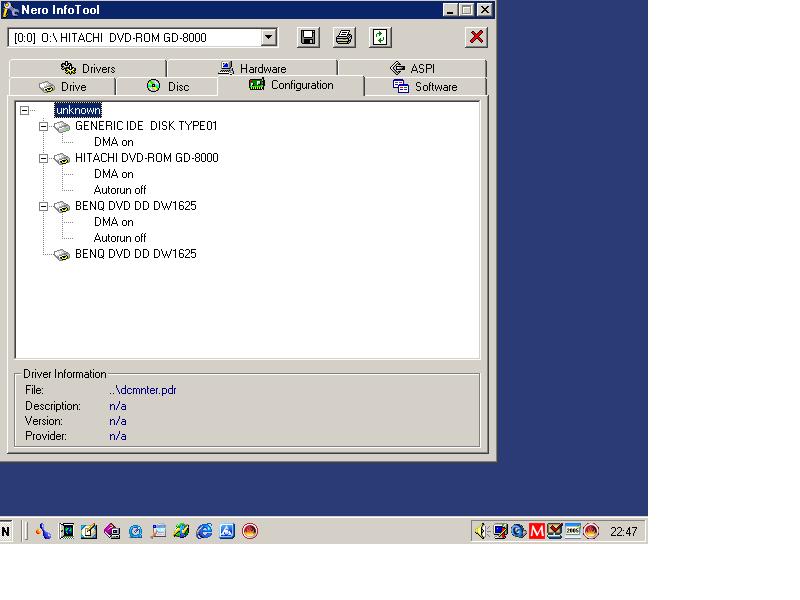The height and width of the screenshot is (600, 800).
Task: Select HITACHI DVD-ROM GD-8000 in the tree
Action: 146,158
